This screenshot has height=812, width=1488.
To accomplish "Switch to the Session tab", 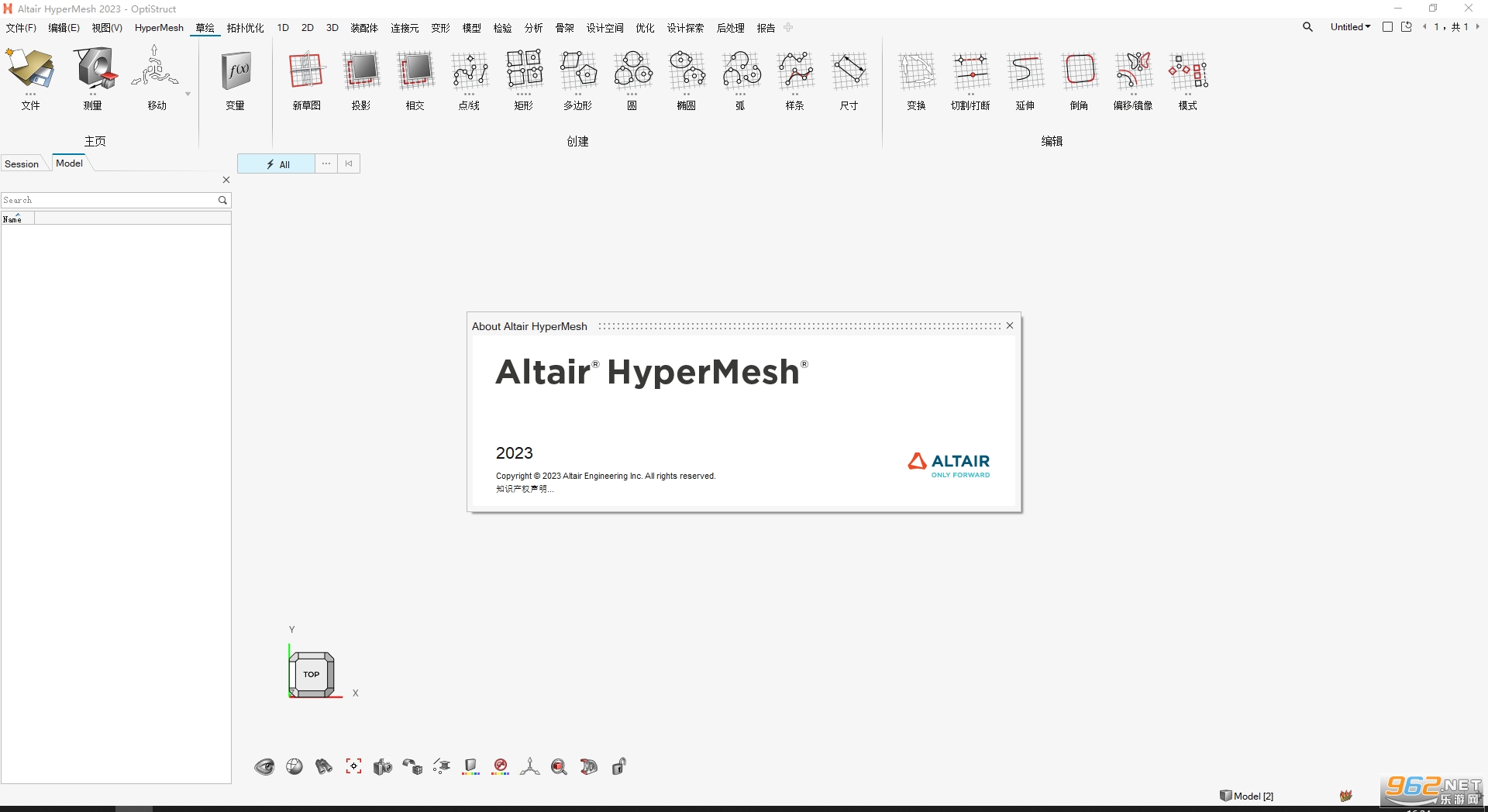I will [x=22, y=163].
